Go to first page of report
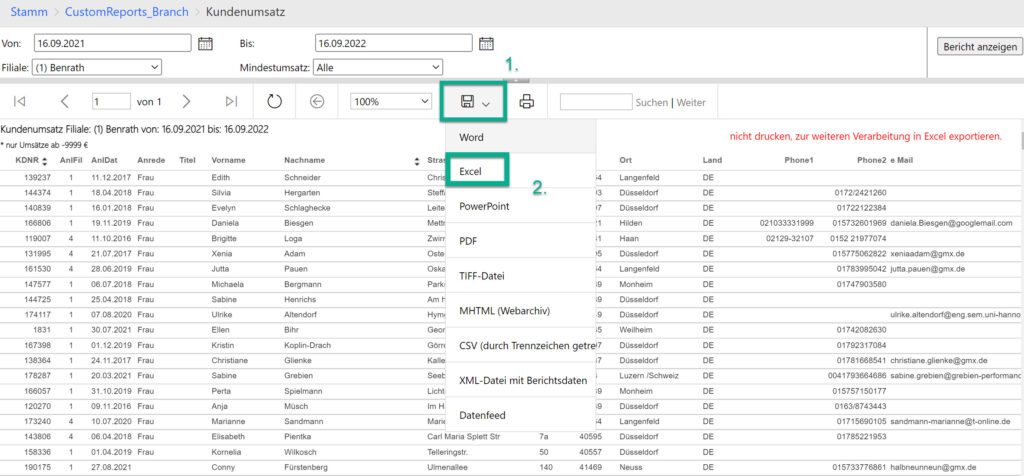Image resolution: width=1024 pixels, height=476 pixels. pyautogui.click(x=20, y=101)
